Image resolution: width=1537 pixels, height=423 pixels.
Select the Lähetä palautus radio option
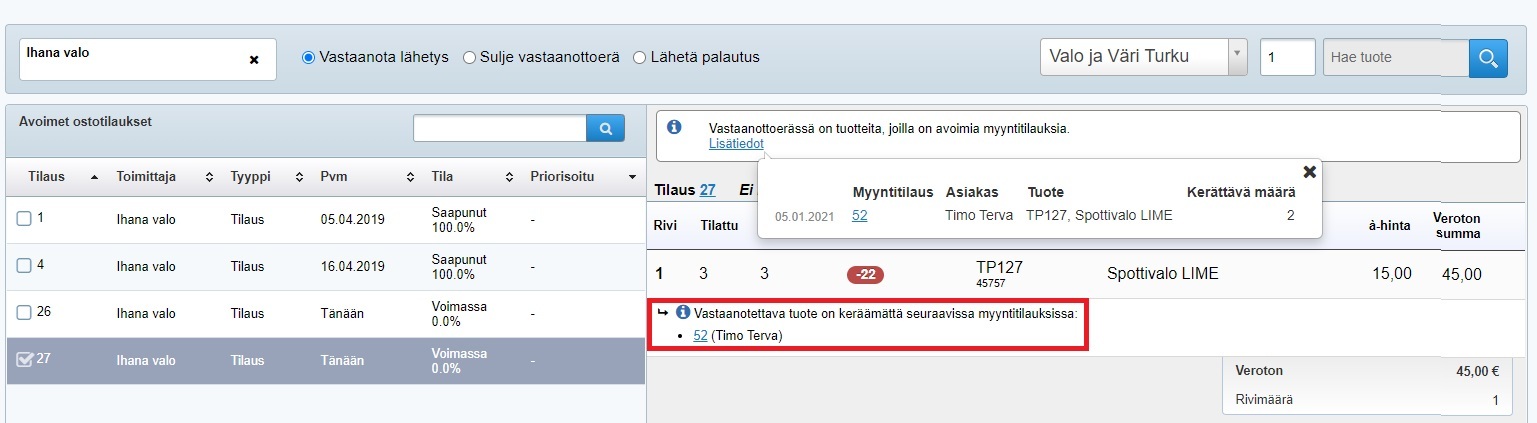640,57
